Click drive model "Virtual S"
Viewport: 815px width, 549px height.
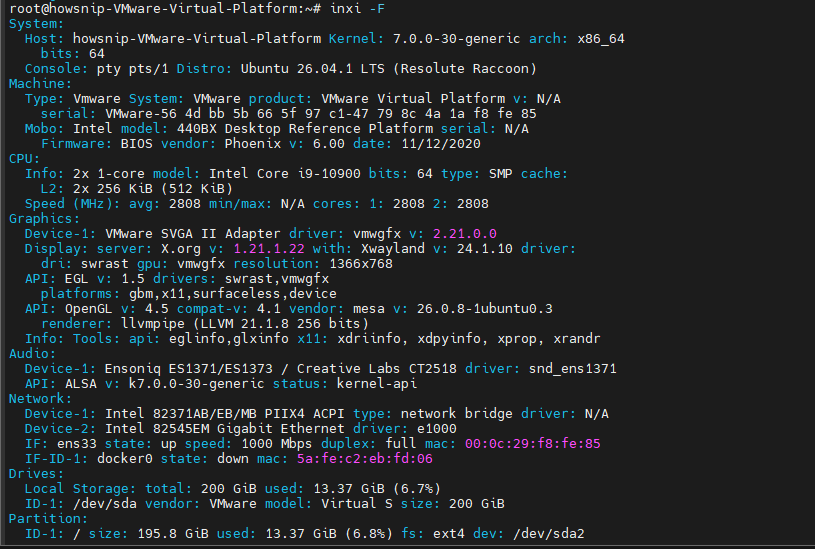coord(357,504)
